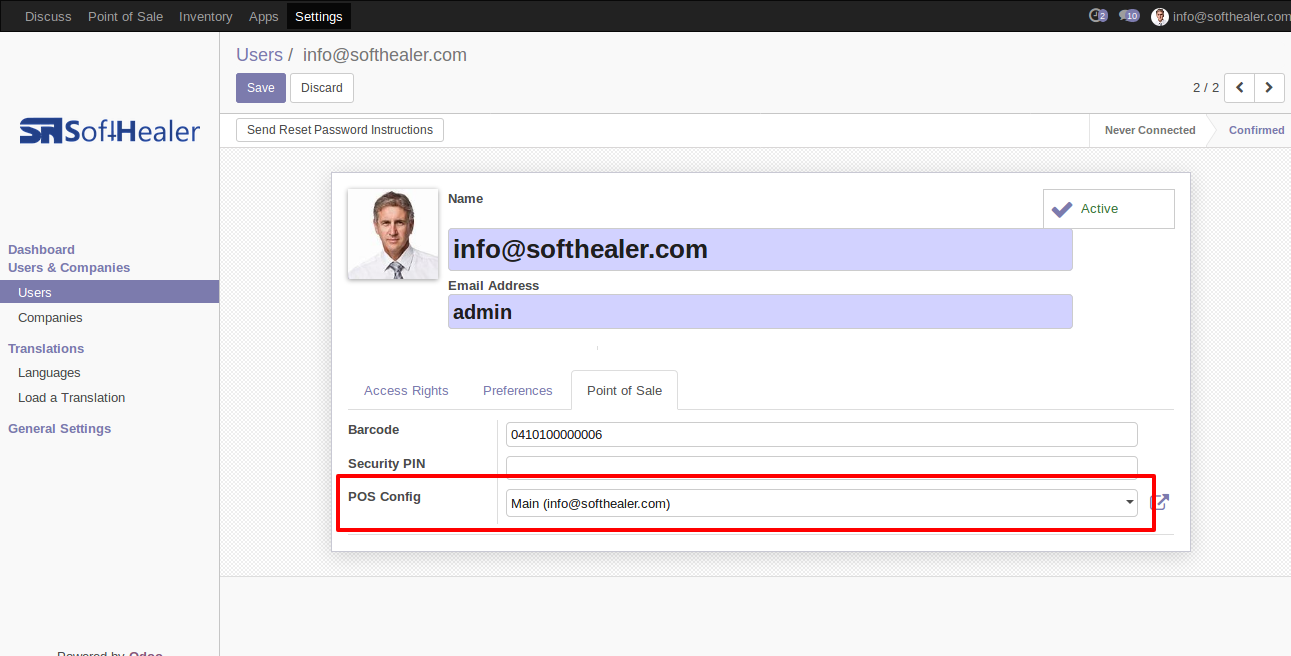Select Users in sidebar

pos(109,292)
